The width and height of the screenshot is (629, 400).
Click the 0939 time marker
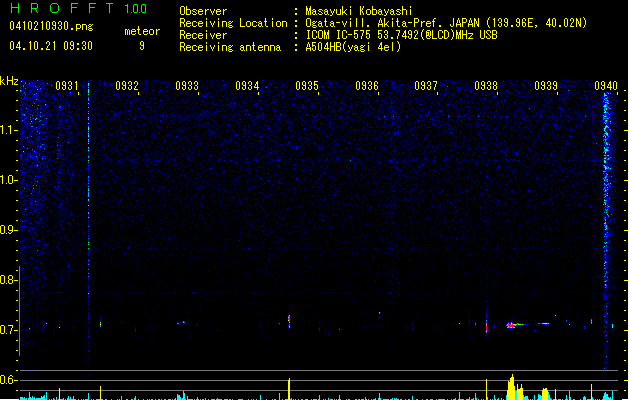coord(546,86)
